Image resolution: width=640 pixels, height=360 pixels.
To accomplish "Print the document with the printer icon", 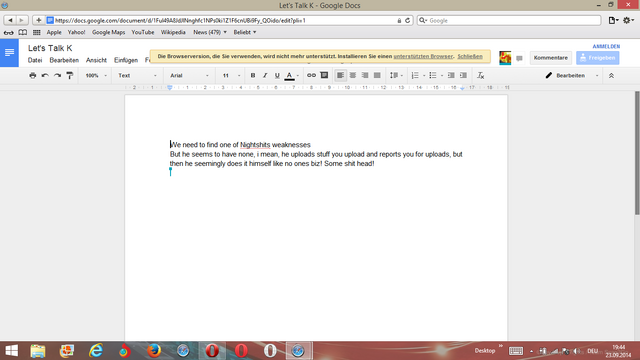I will pos(33,76).
